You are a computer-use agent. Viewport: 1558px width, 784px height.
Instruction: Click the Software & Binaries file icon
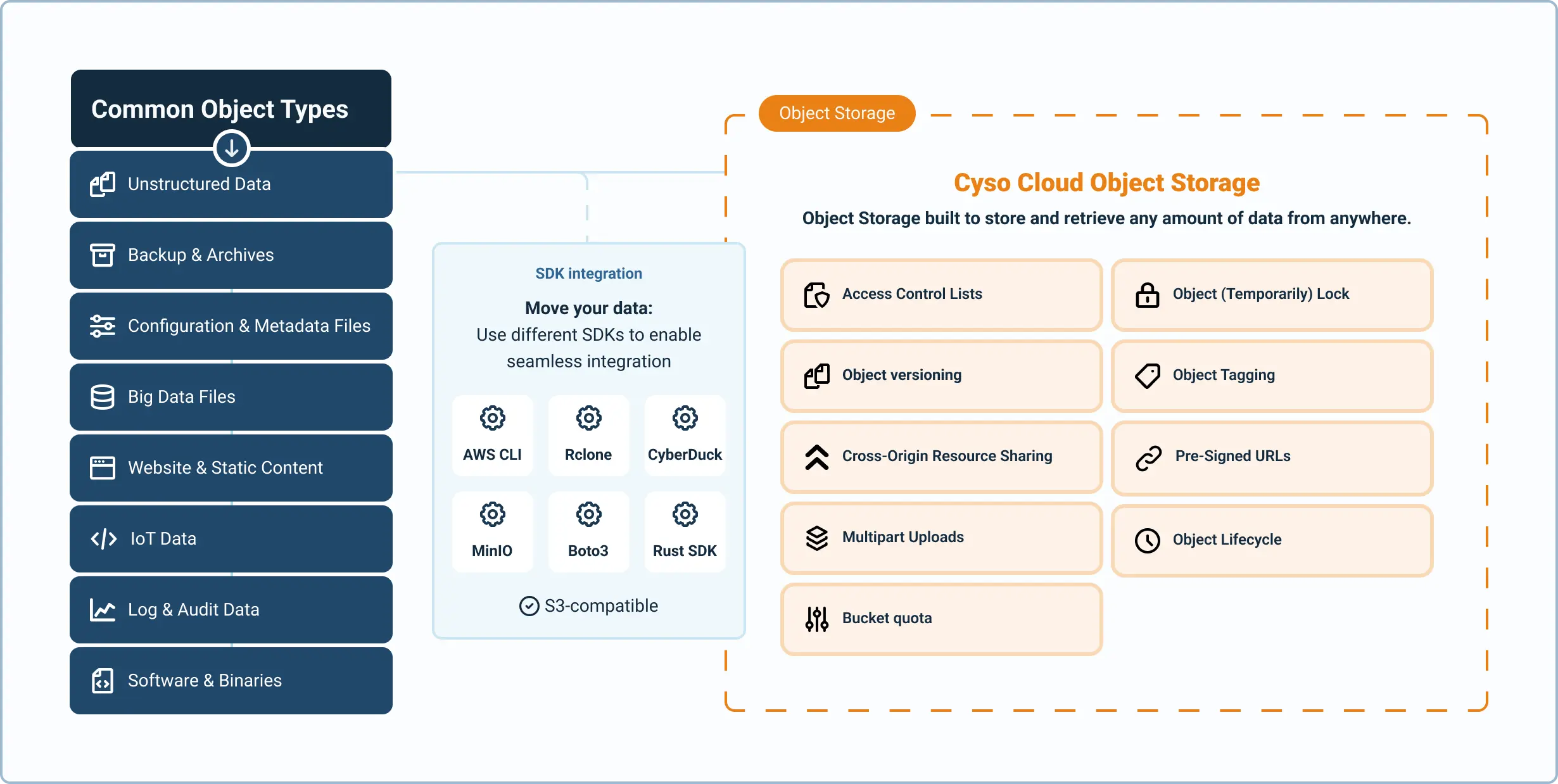[103, 681]
